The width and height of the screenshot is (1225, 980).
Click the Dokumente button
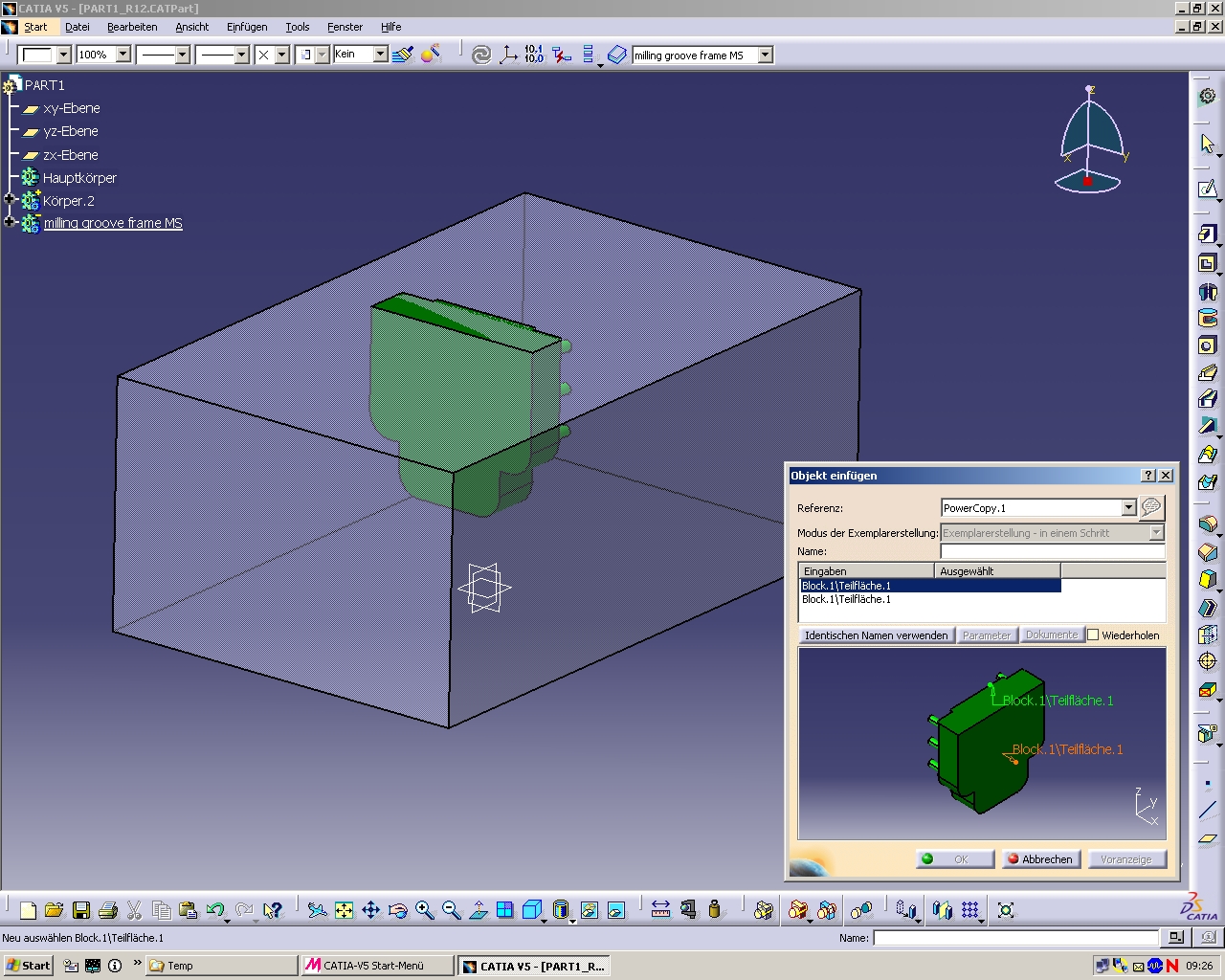point(1052,635)
